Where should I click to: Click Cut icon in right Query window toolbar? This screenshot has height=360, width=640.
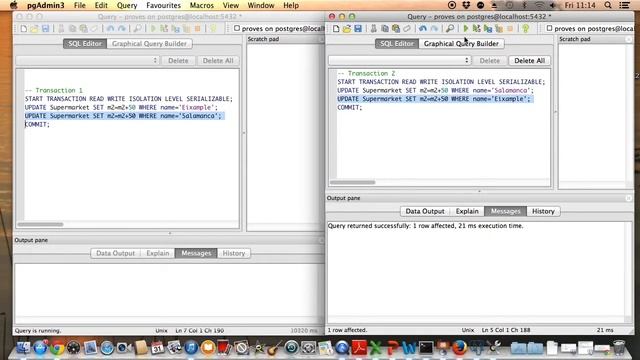coord(373,29)
